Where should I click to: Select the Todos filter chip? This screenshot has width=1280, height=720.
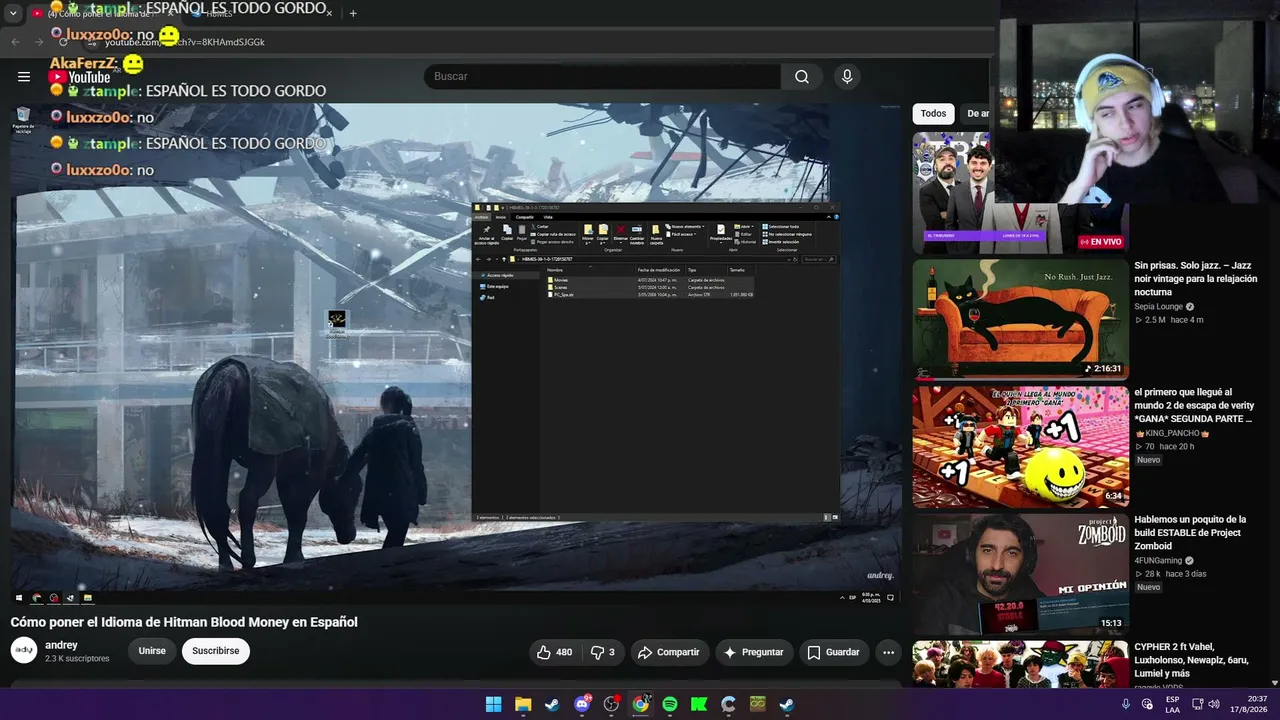(933, 114)
